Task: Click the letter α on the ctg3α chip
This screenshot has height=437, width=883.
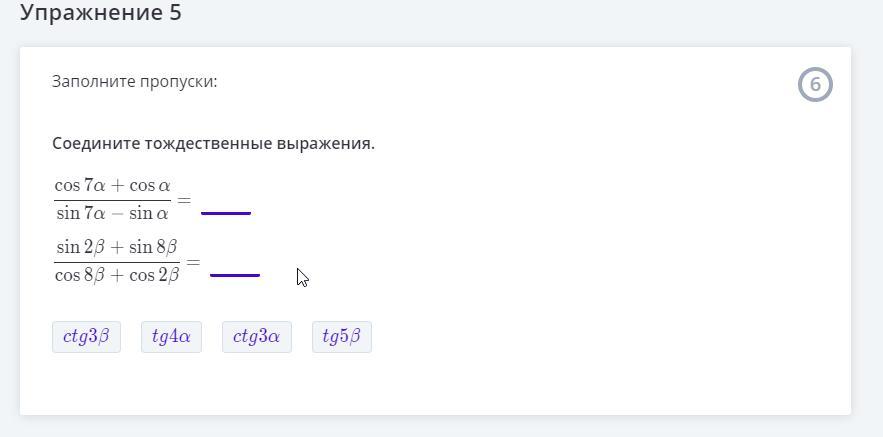Action: pos(274,337)
